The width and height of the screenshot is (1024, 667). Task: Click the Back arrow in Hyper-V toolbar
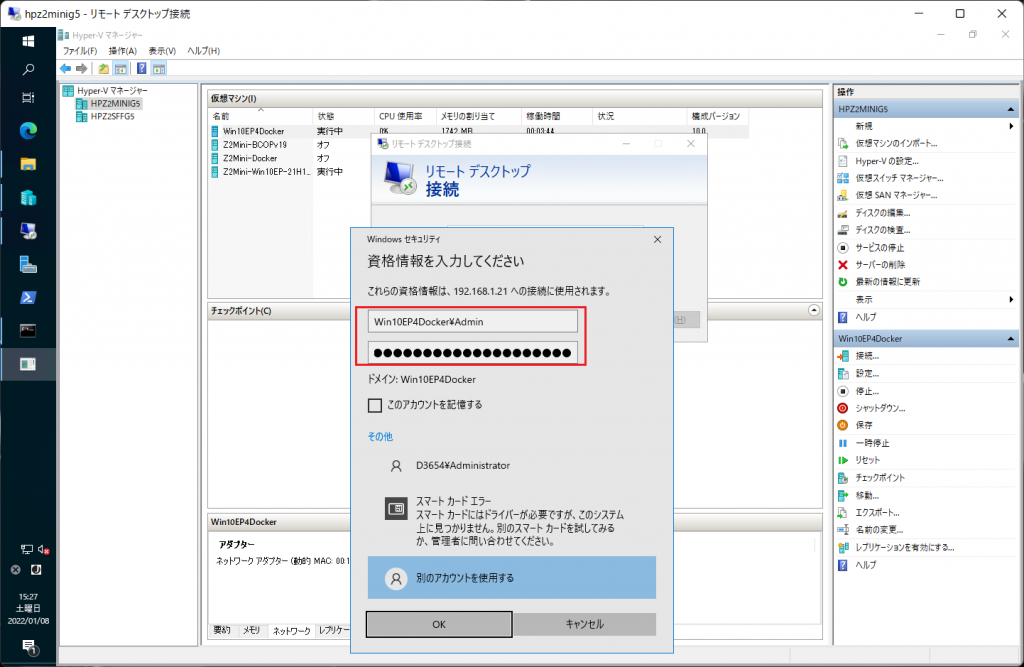pyautogui.click(x=65, y=69)
